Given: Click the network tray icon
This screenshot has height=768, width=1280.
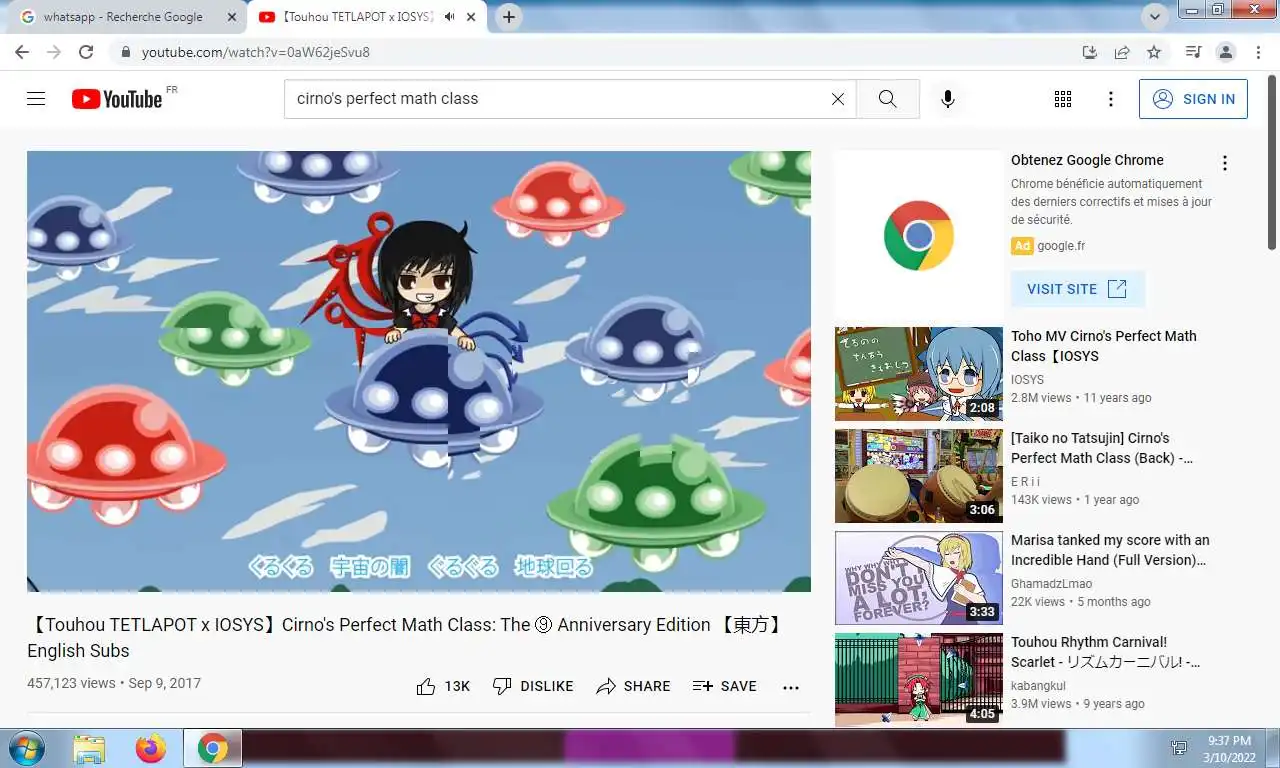Looking at the screenshot, I should click(1179, 748).
